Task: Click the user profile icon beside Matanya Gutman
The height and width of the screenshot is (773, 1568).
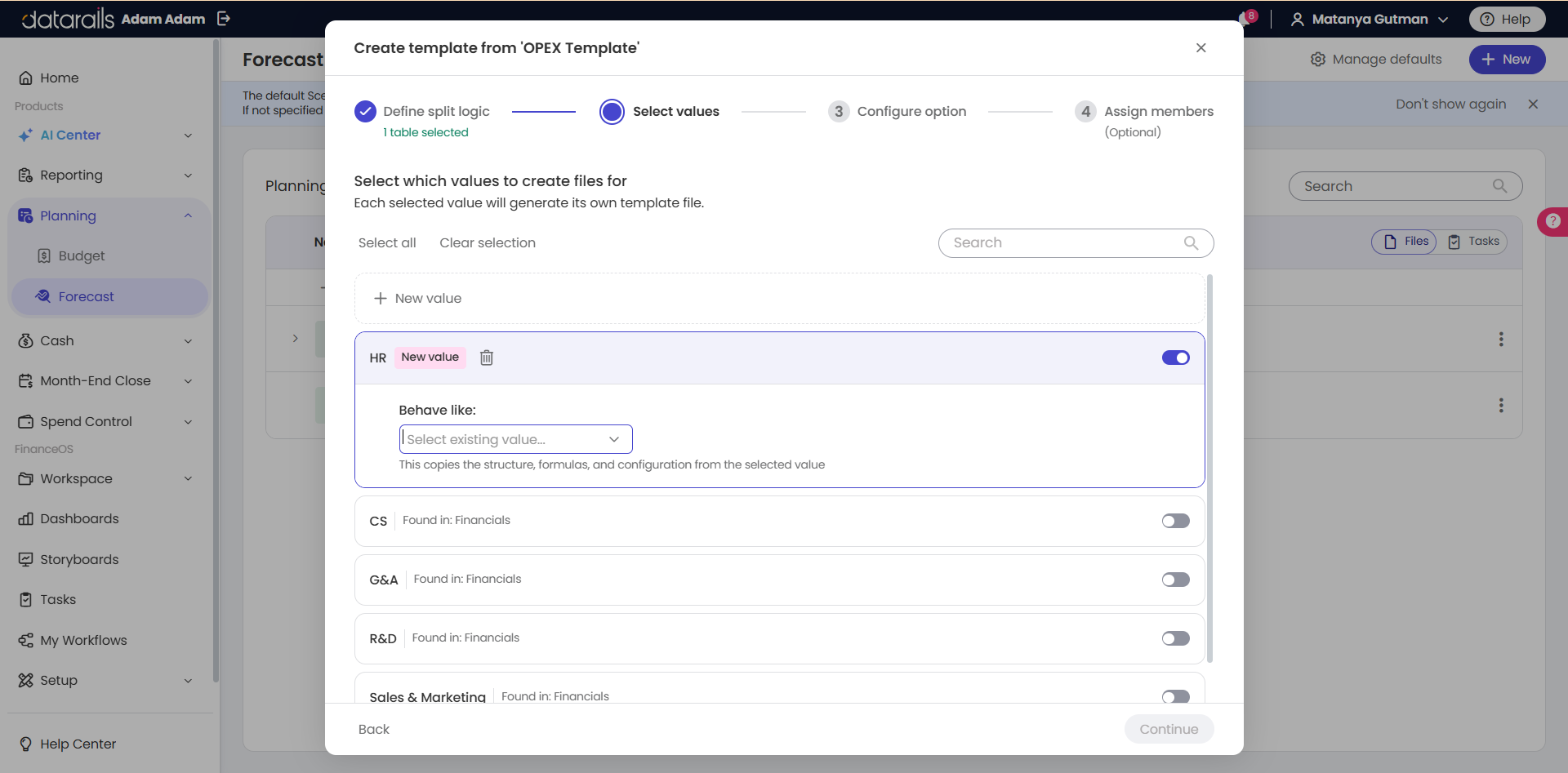Action: point(1297,20)
